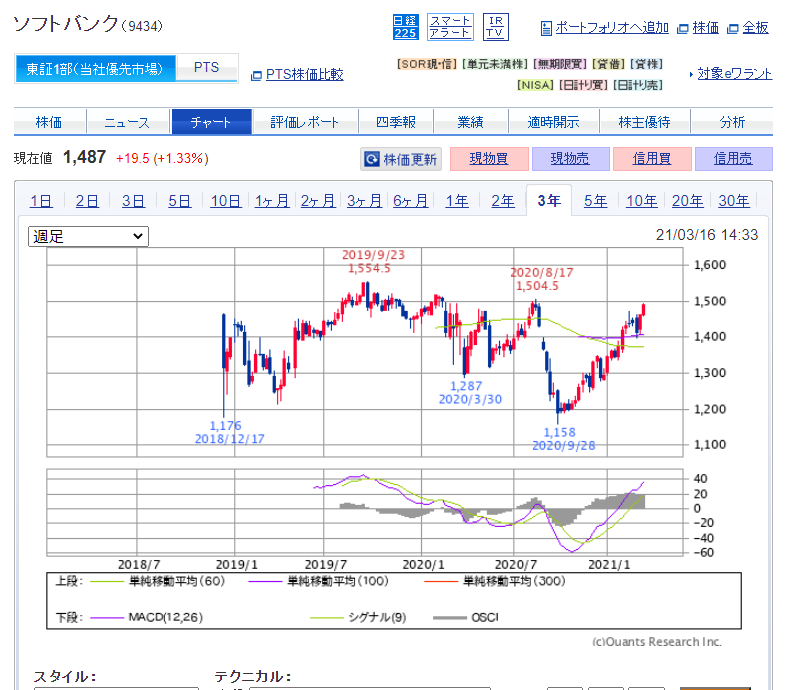Image resolution: width=790 pixels, height=690 pixels.
Task: Select the 20年 chart period
Action: pyautogui.click(x=688, y=201)
